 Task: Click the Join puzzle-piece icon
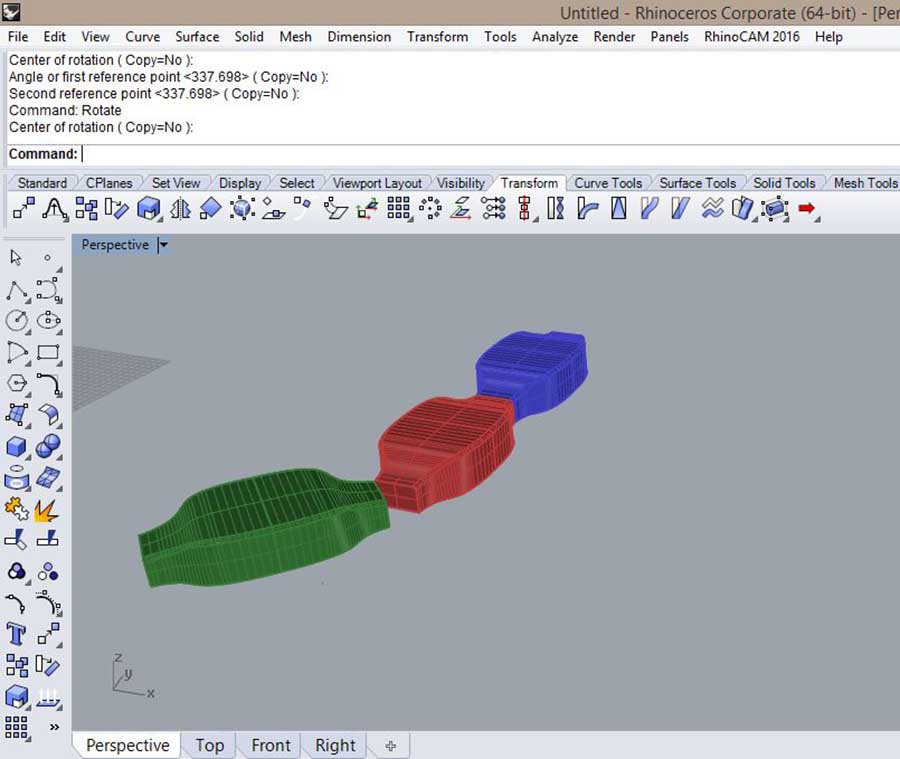pos(16,509)
